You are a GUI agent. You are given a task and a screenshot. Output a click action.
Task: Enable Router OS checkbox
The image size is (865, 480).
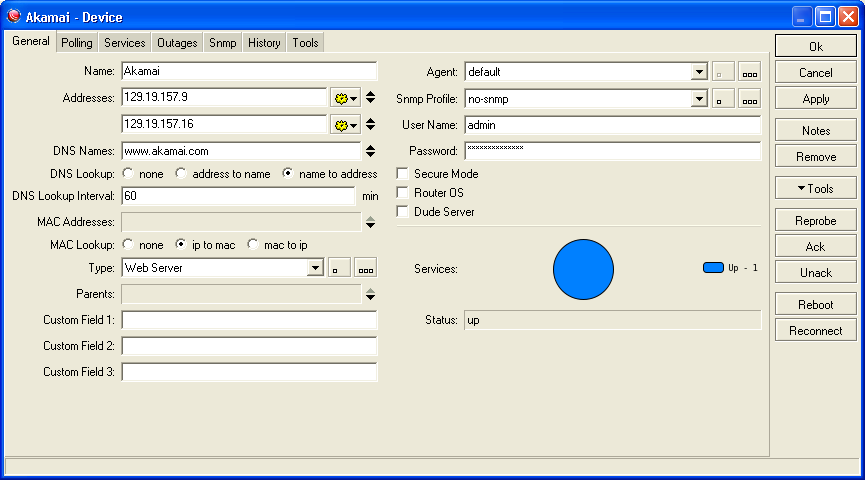pyautogui.click(x=403, y=193)
